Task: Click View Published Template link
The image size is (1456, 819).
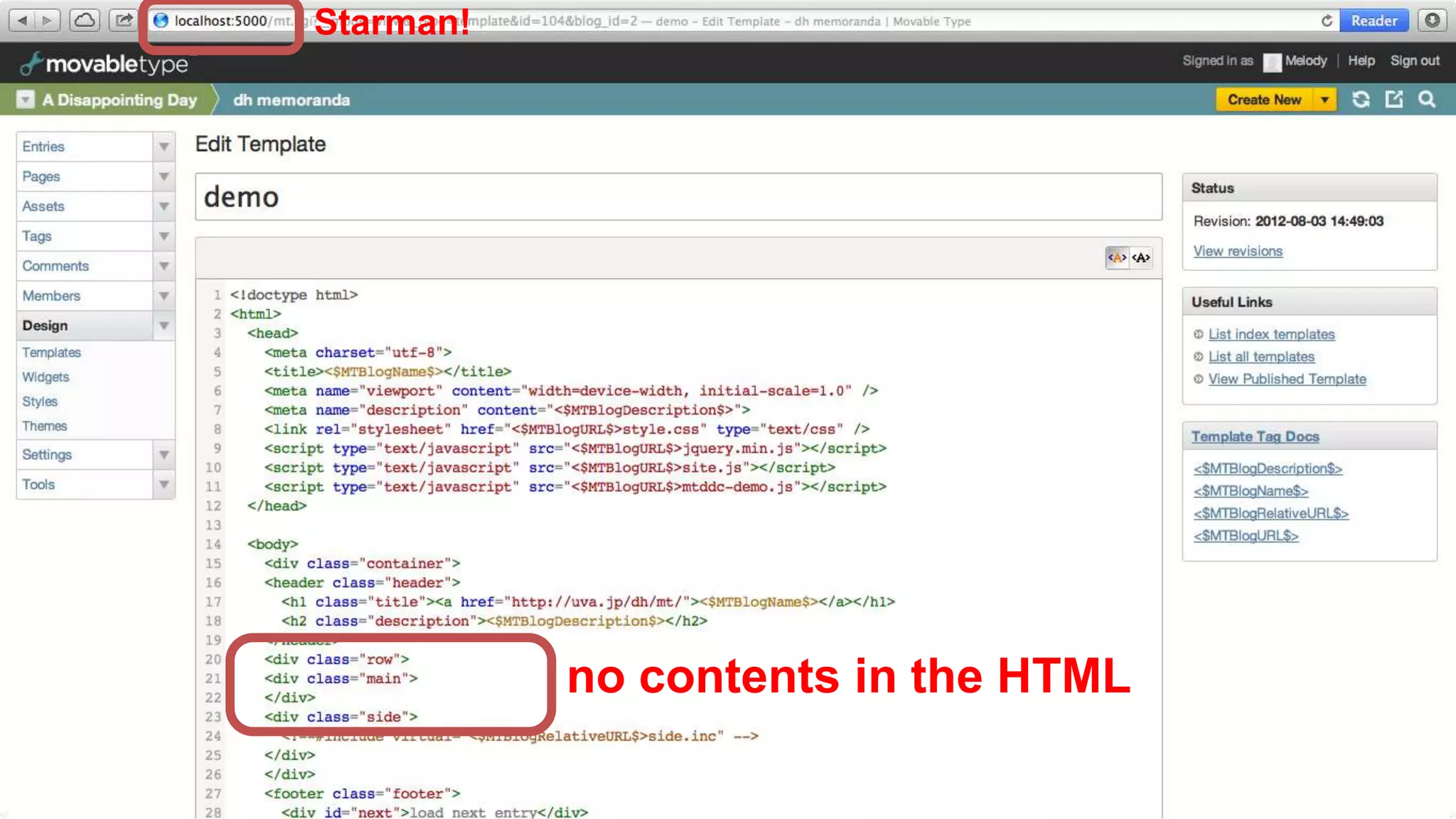Action: 1287,379
